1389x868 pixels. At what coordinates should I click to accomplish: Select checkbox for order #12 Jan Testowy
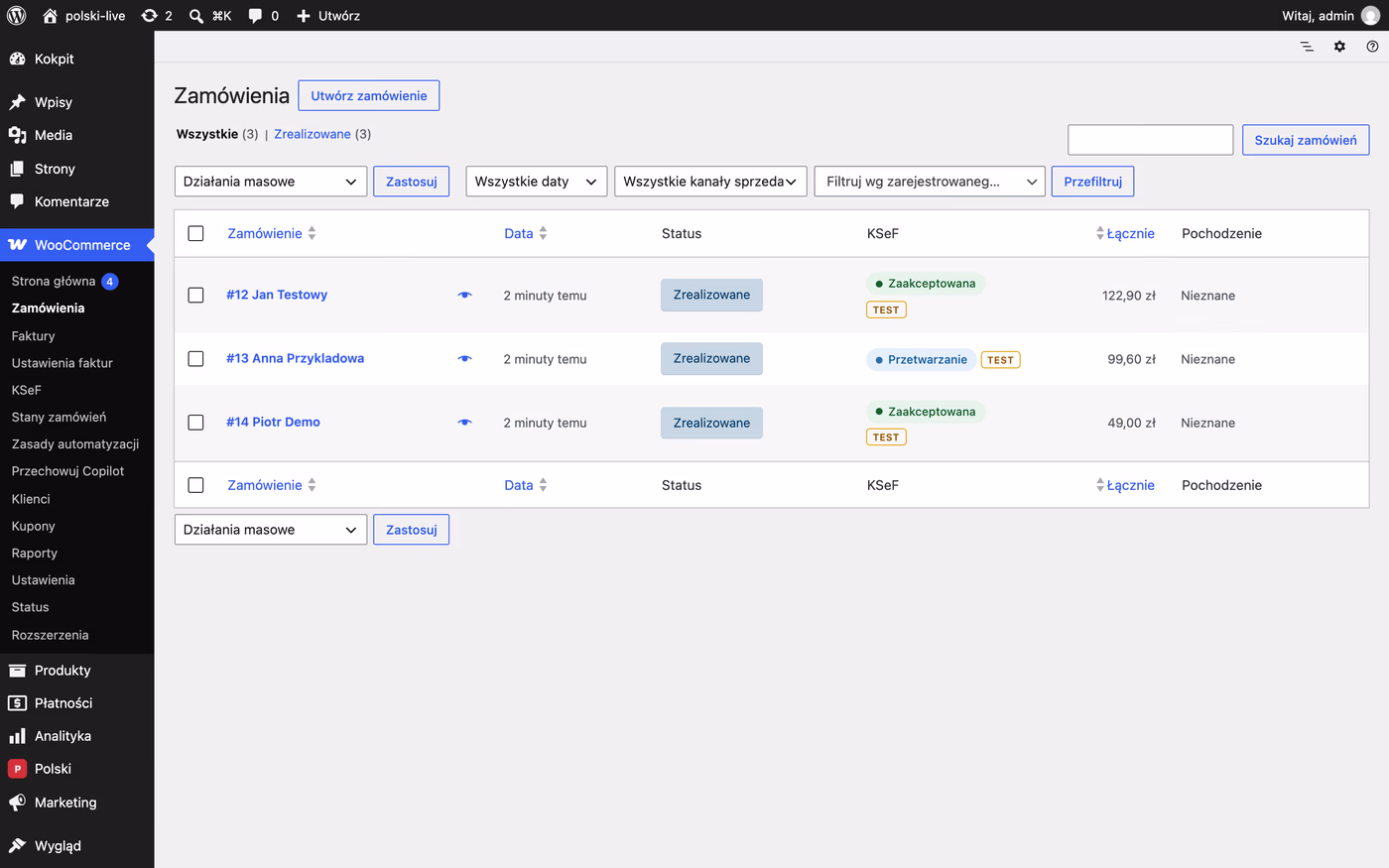195,295
